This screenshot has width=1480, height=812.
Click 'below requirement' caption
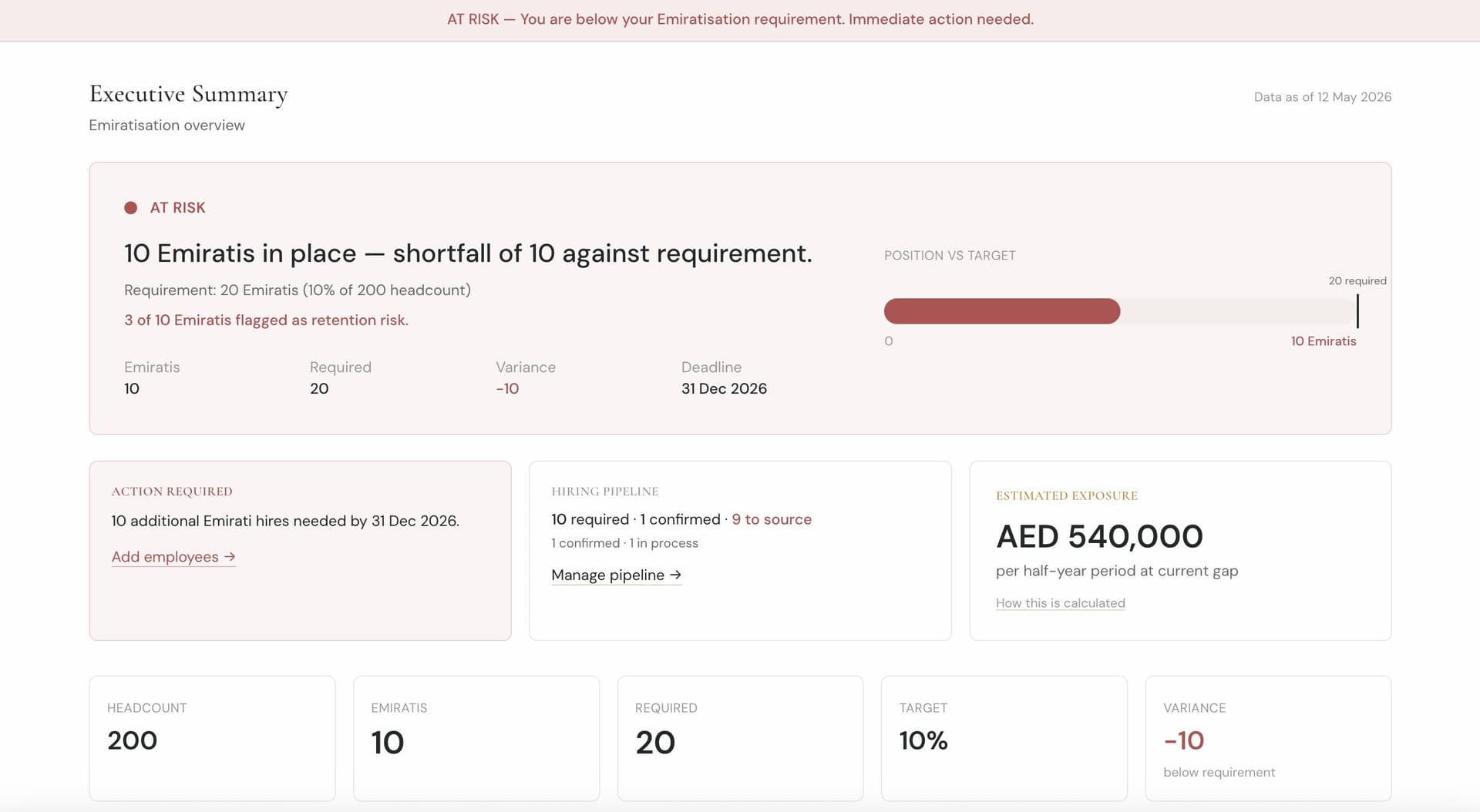pyautogui.click(x=1219, y=773)
